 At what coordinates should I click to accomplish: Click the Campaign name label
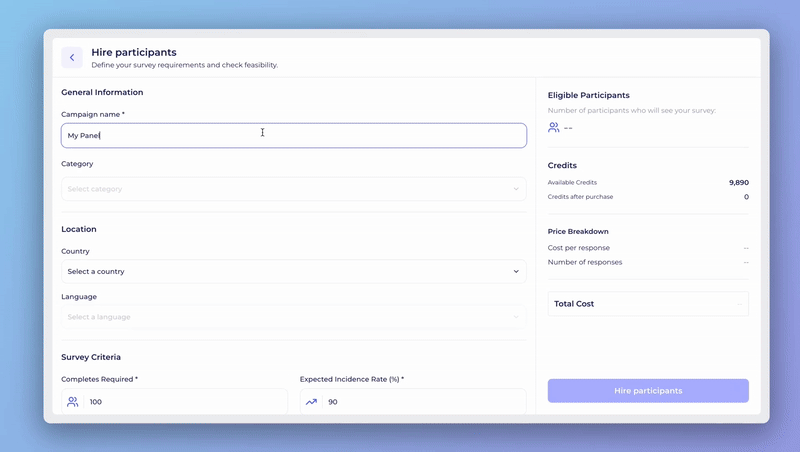coord(93,114)
